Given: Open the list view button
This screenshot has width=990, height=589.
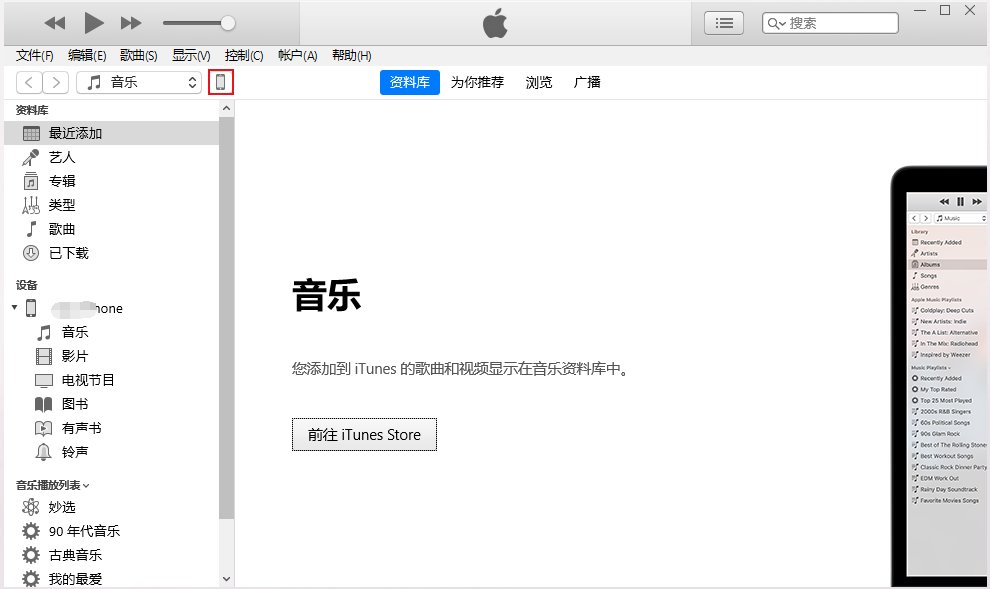Looking at the screenshot, I should [x=724, y=23].
